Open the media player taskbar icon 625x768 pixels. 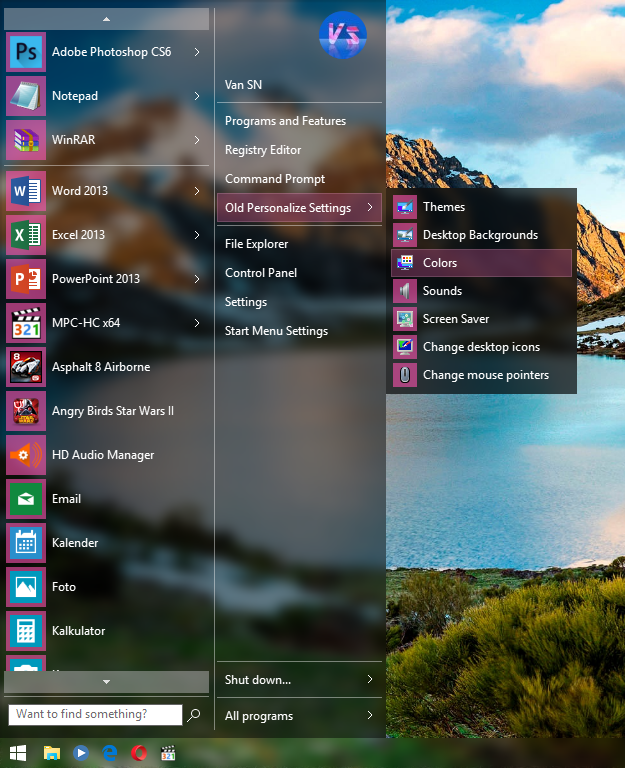click(81, 753)
